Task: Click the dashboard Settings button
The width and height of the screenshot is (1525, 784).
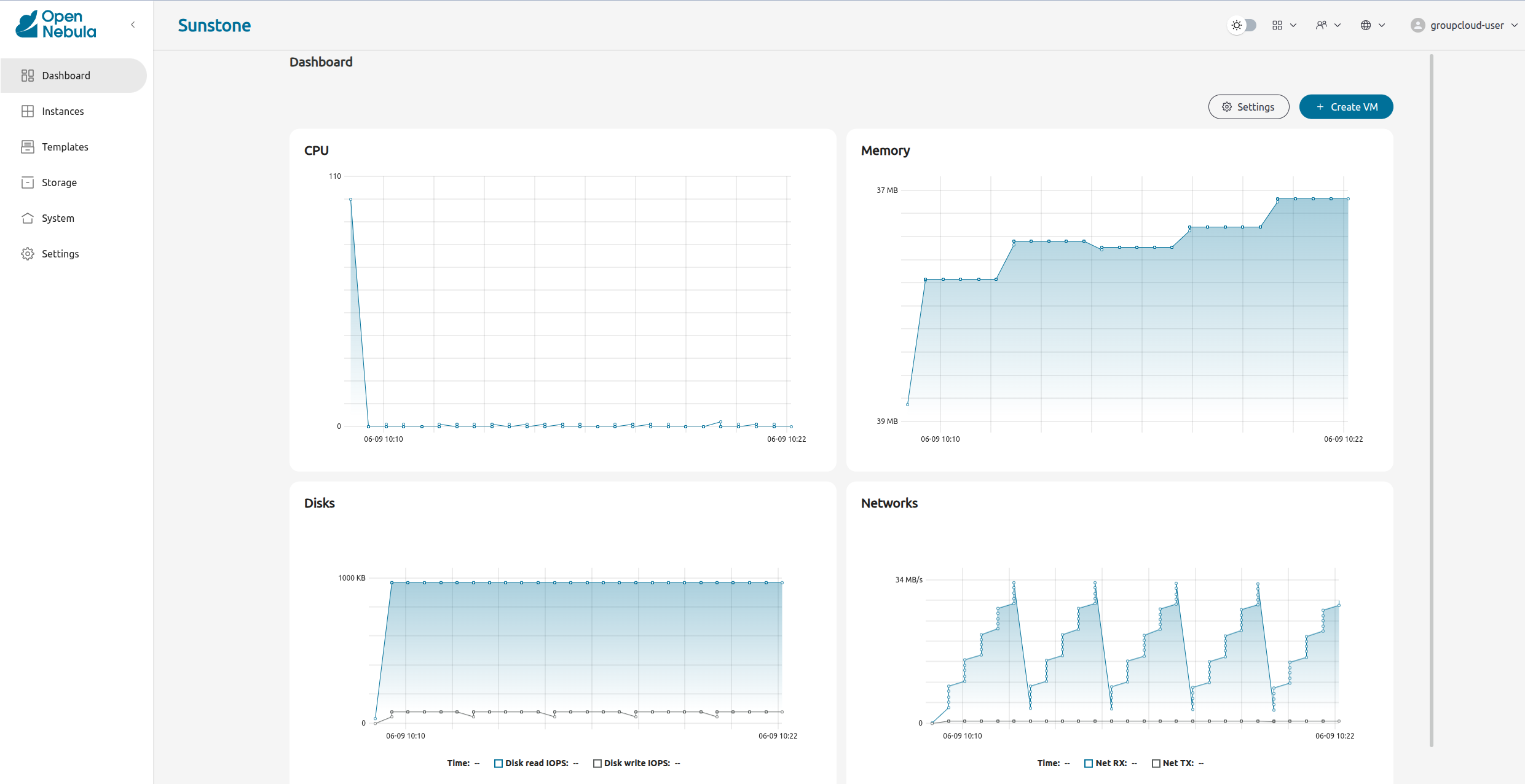Action: (x=1248, y=107)
